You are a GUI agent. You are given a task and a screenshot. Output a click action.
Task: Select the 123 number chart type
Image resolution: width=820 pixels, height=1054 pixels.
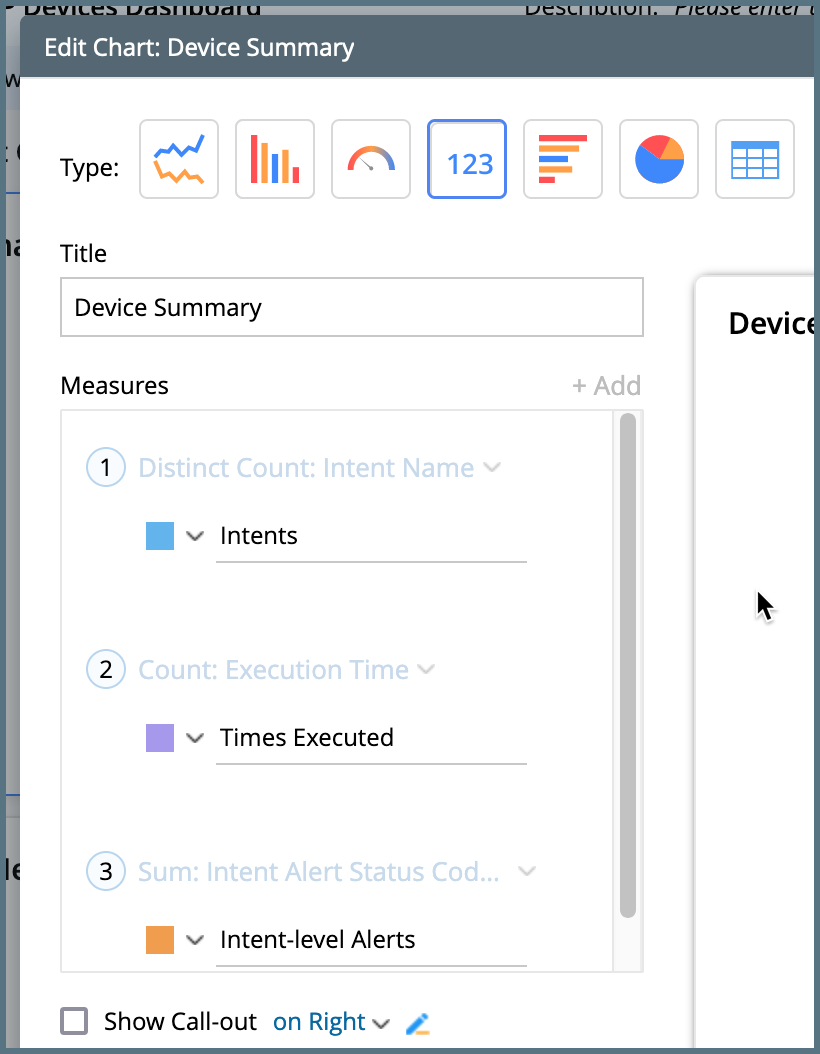click(x=467, y=160)
